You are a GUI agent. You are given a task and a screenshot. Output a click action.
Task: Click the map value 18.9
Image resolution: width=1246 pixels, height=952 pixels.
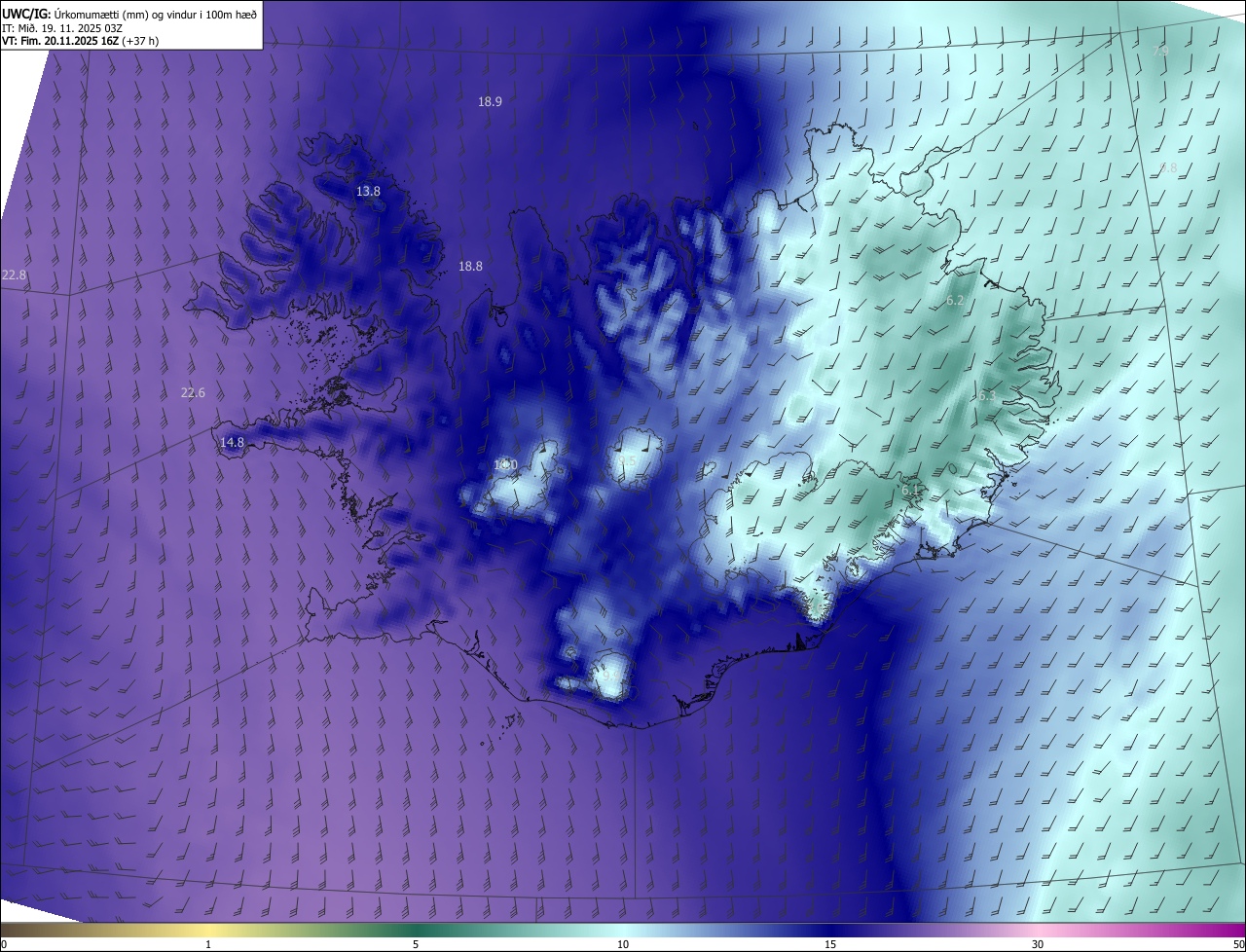pyautogui.click(x=490, y=101)
